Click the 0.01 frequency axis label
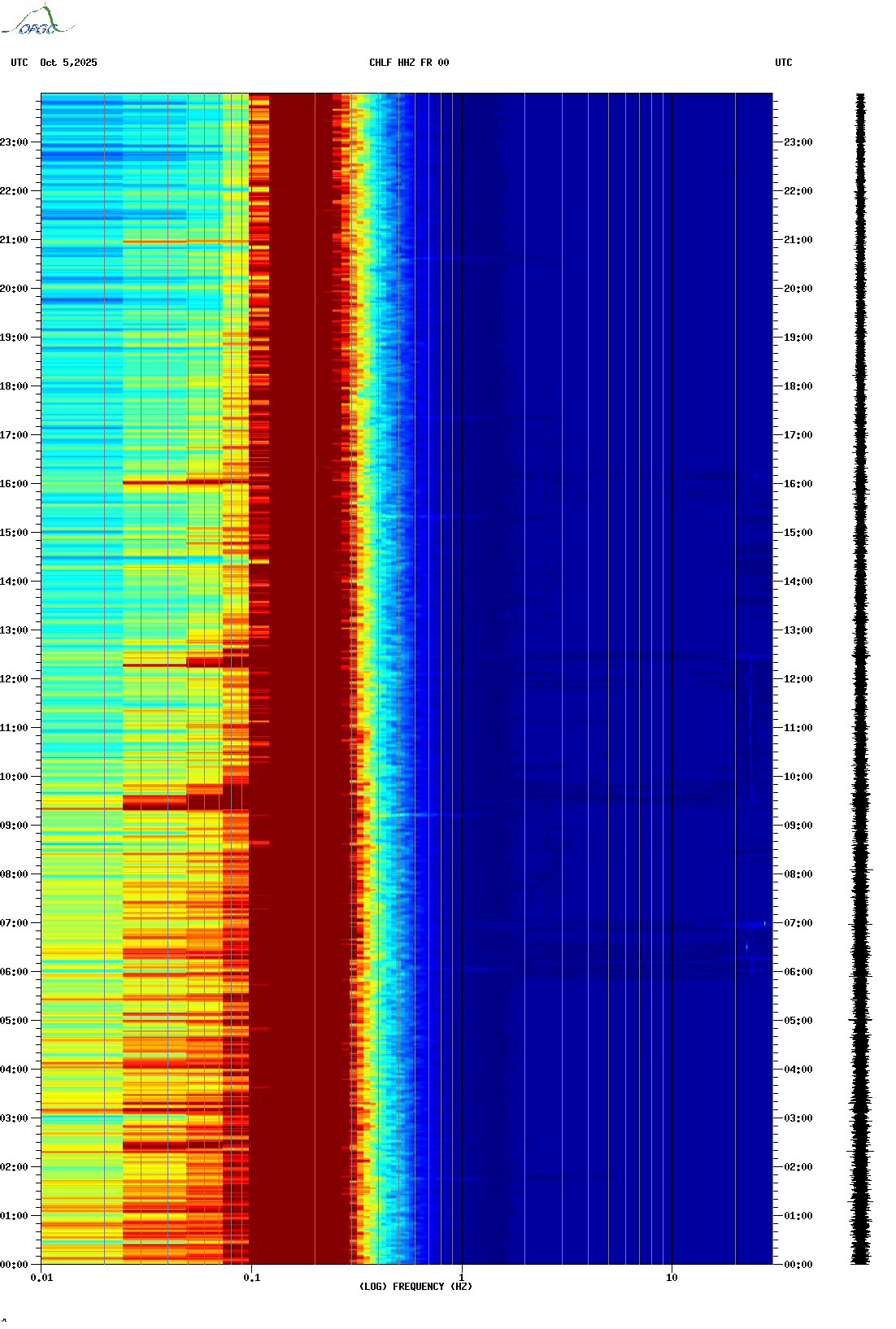The image size is (896, 1329). pyautogui.click(x=41, y=1278)
